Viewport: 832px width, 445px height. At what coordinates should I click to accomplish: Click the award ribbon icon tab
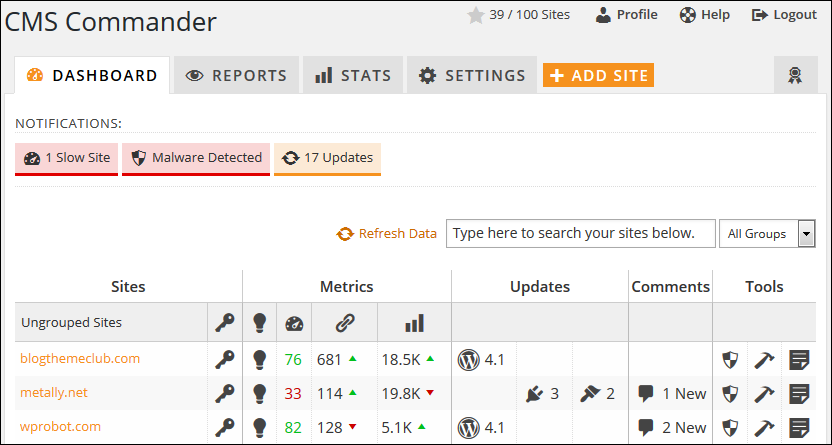point(795,75)
